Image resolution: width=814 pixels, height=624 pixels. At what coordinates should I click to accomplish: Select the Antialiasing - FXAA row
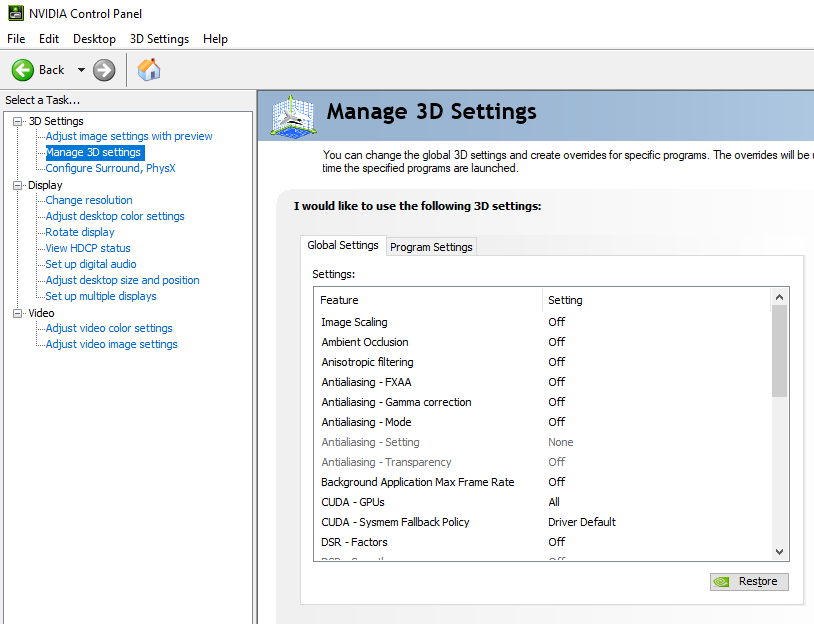coord(542,382)
